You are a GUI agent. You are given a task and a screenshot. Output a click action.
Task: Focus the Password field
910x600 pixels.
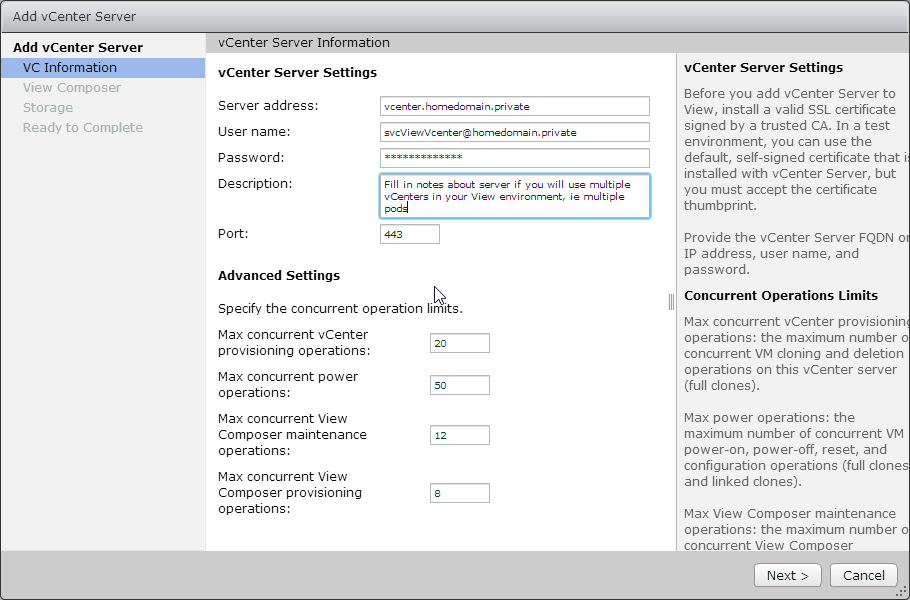515,158
